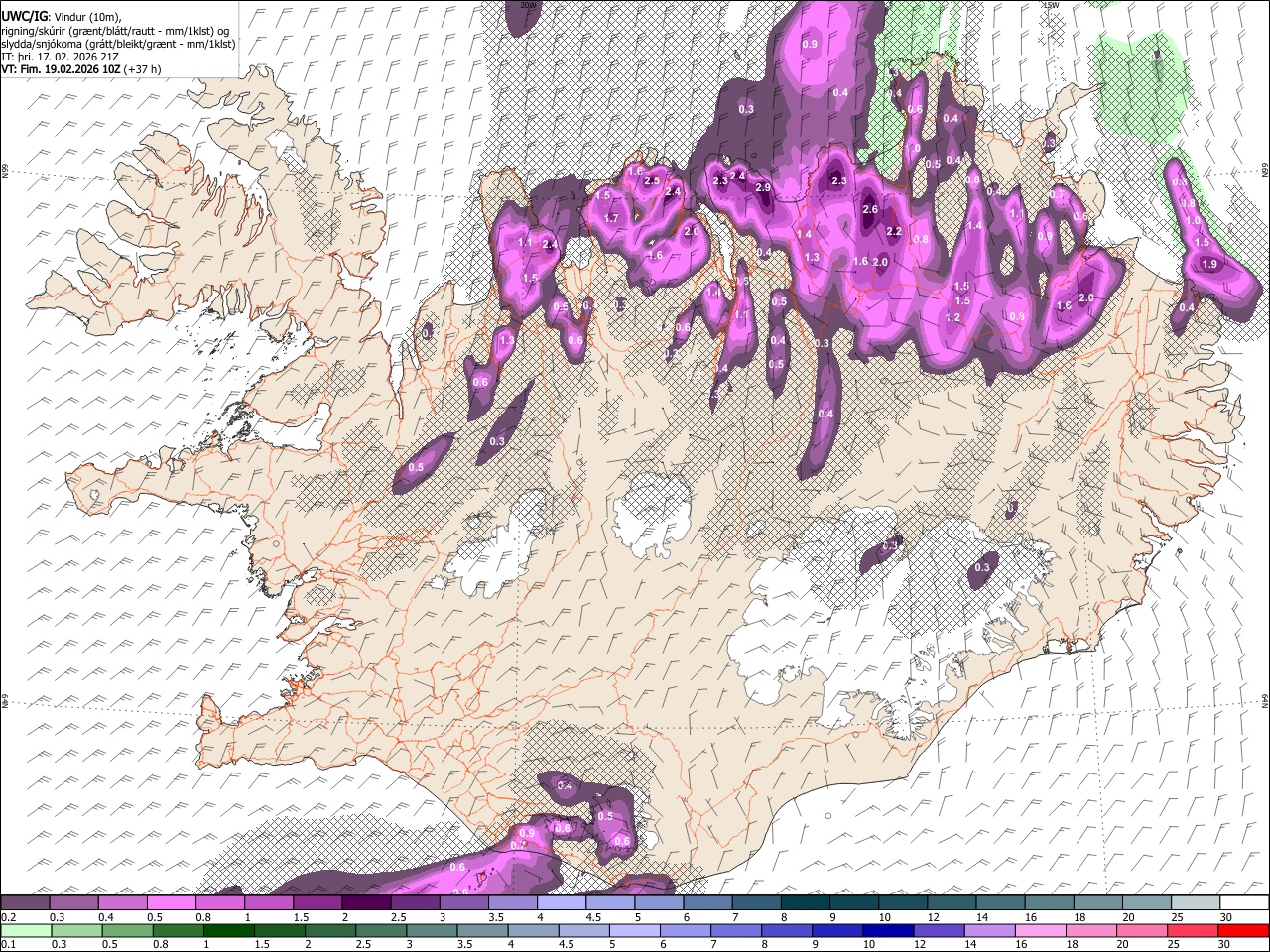
Task: Select the palest green swatch labeled 0.1
Action: pos(27,930)
